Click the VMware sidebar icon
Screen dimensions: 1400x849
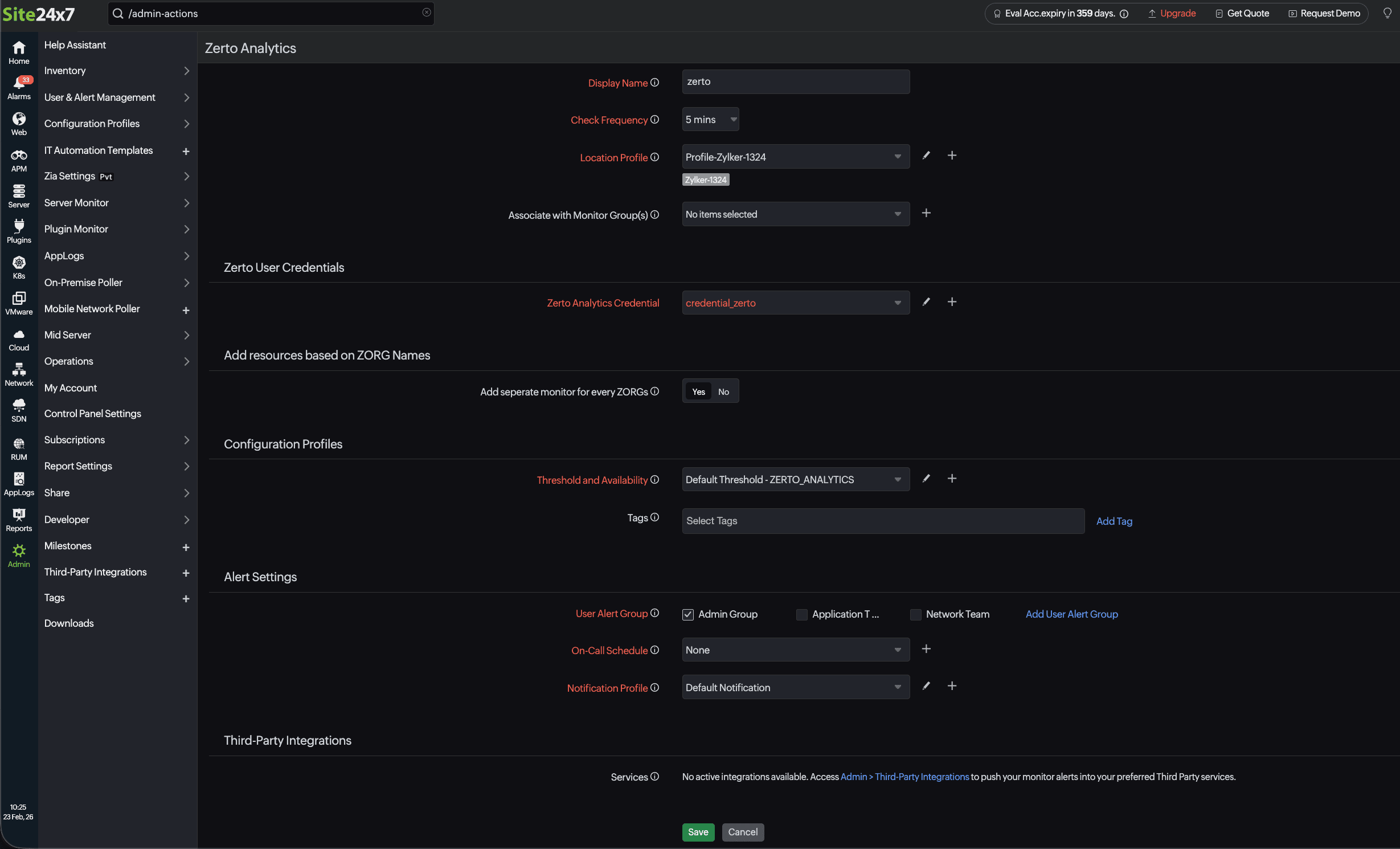tap(19, 303)
